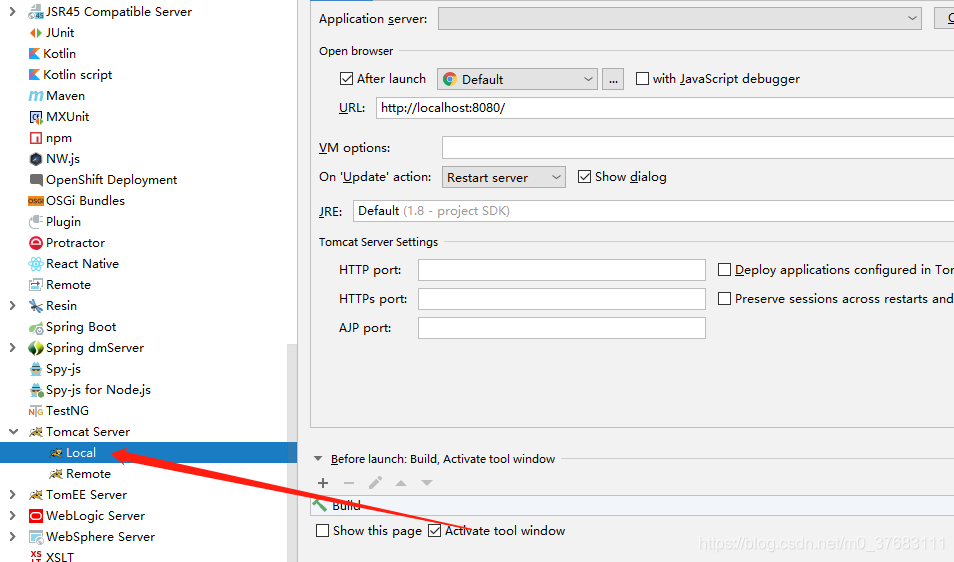Select the Build before-launch task row
The height and width of the screenshot is (562, 954).
coord(632,505)
